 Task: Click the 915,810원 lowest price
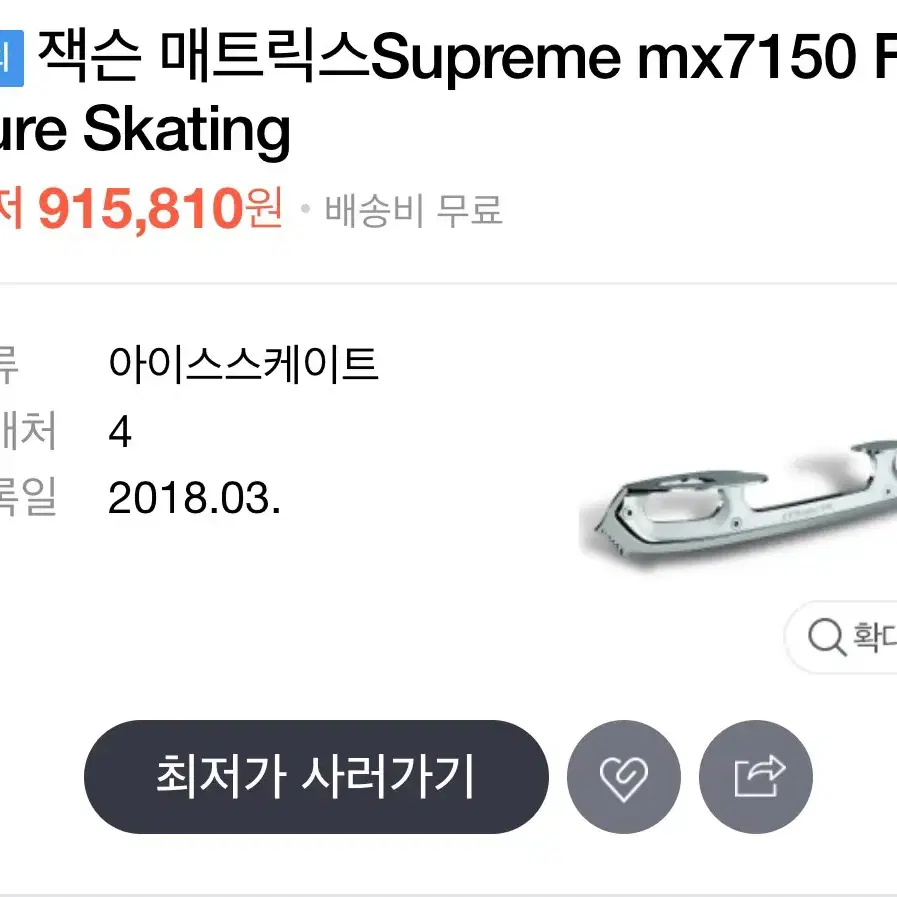tap(160, 209)
